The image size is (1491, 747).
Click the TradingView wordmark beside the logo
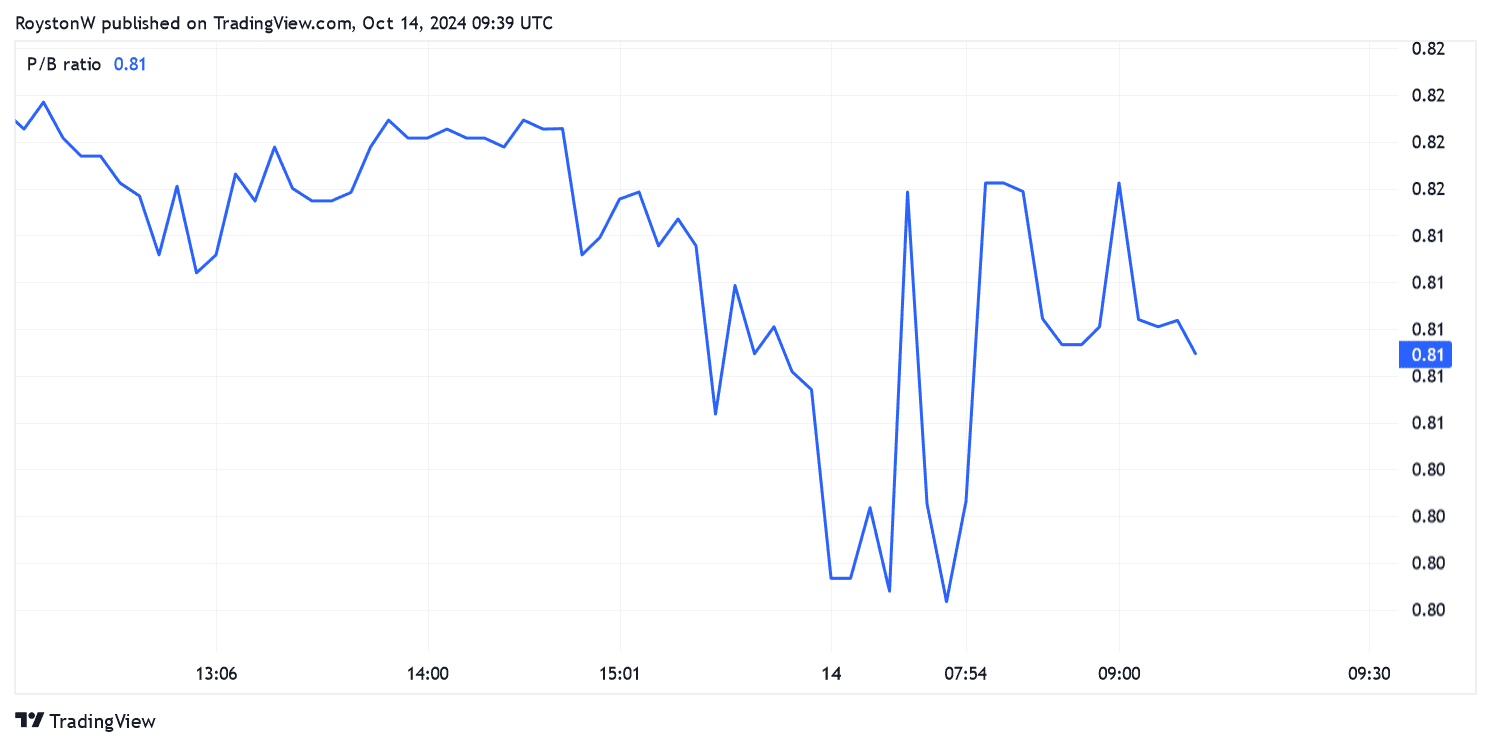pos(102,721)
